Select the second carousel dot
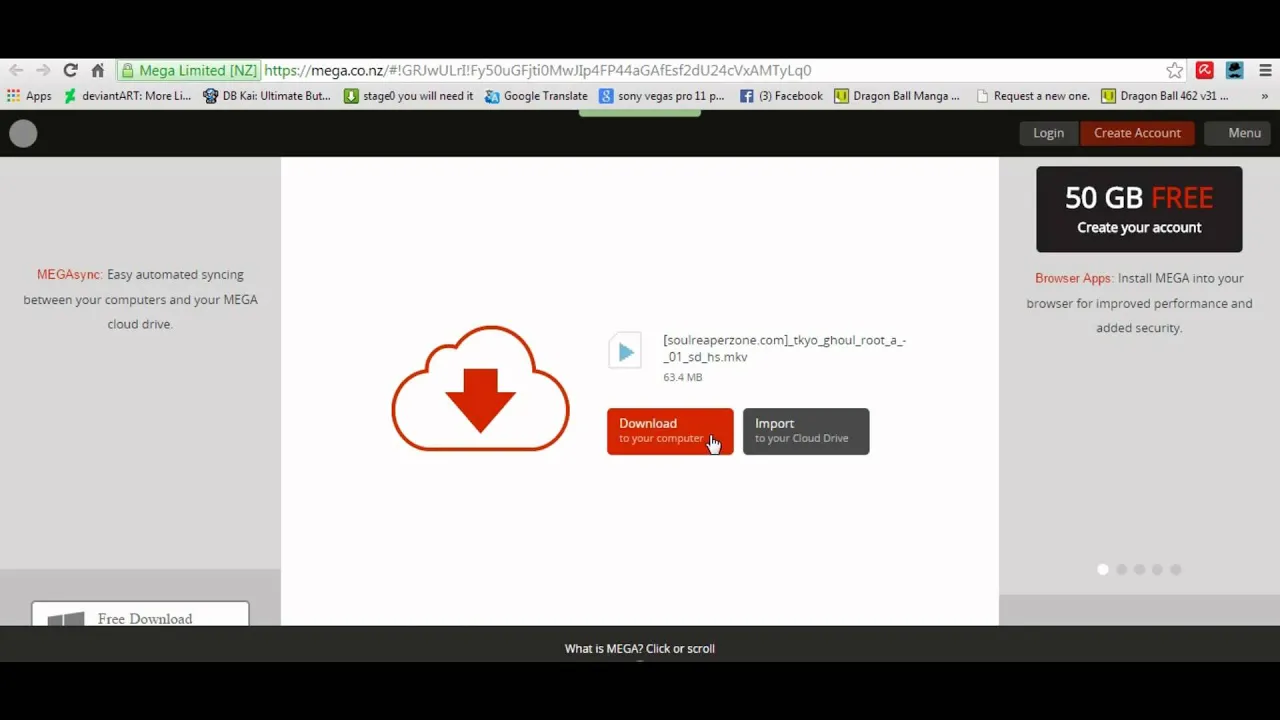Image resolution: width=1280 pixels, height=720 pixels. pos(1121,569)
